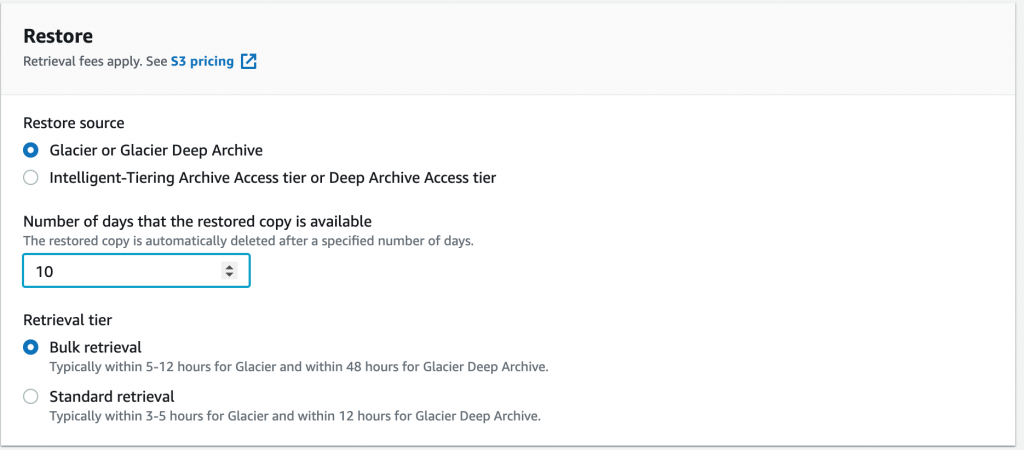Click the Bulk retrieval 5-12 hours description

298,366
